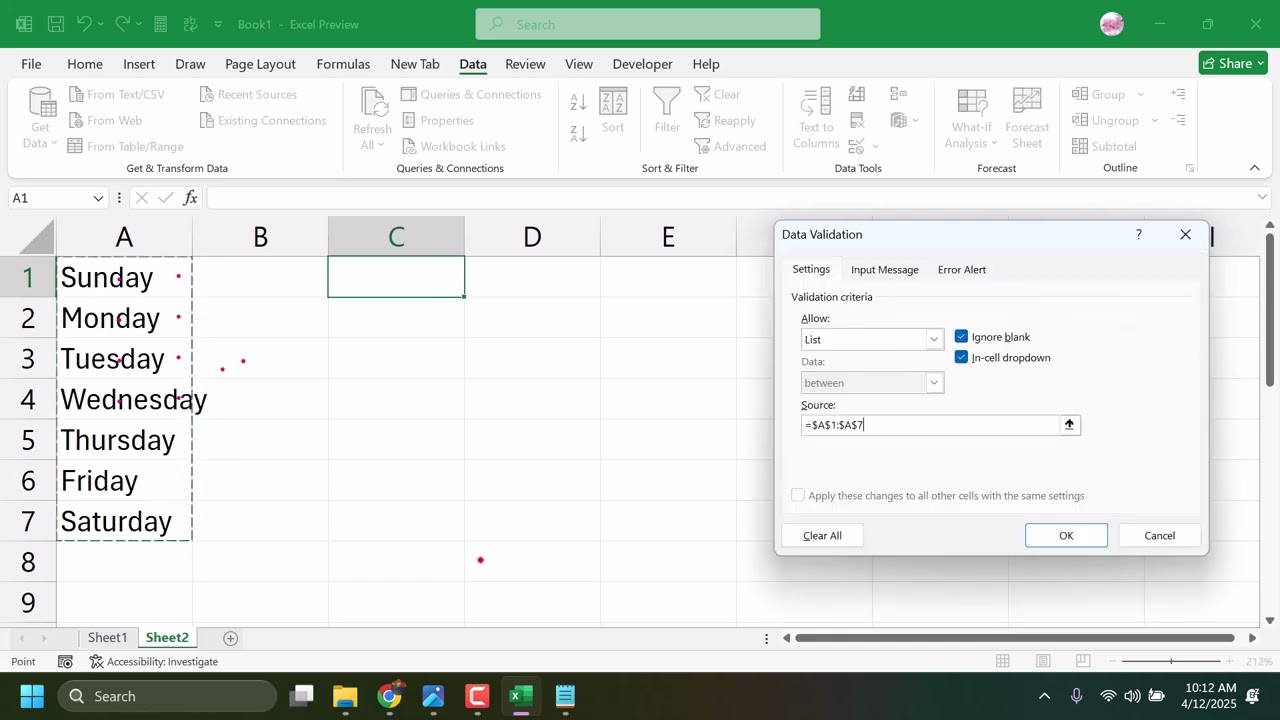The height and width of the screenshot is (720, 1280).
Task: Open the calculator icon in quick access toolbar
Action: click(160, 24)
